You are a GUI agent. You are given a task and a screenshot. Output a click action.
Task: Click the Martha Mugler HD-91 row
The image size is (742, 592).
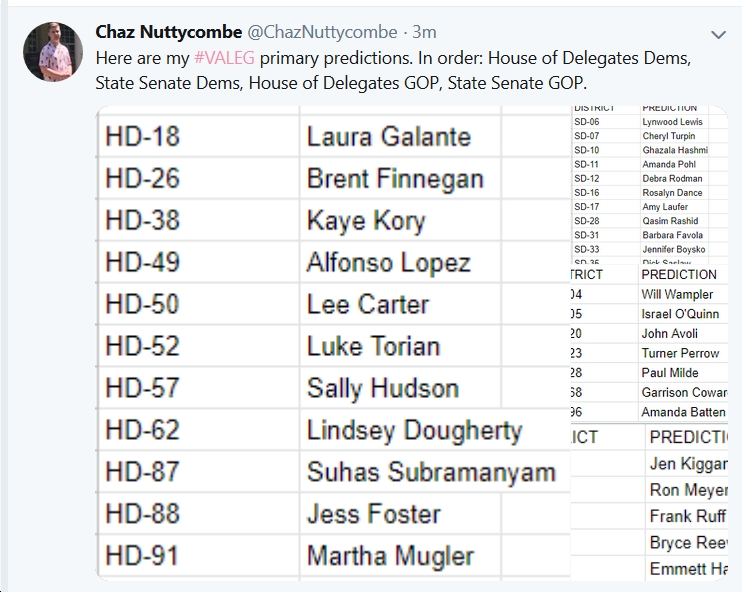point(333,555)
